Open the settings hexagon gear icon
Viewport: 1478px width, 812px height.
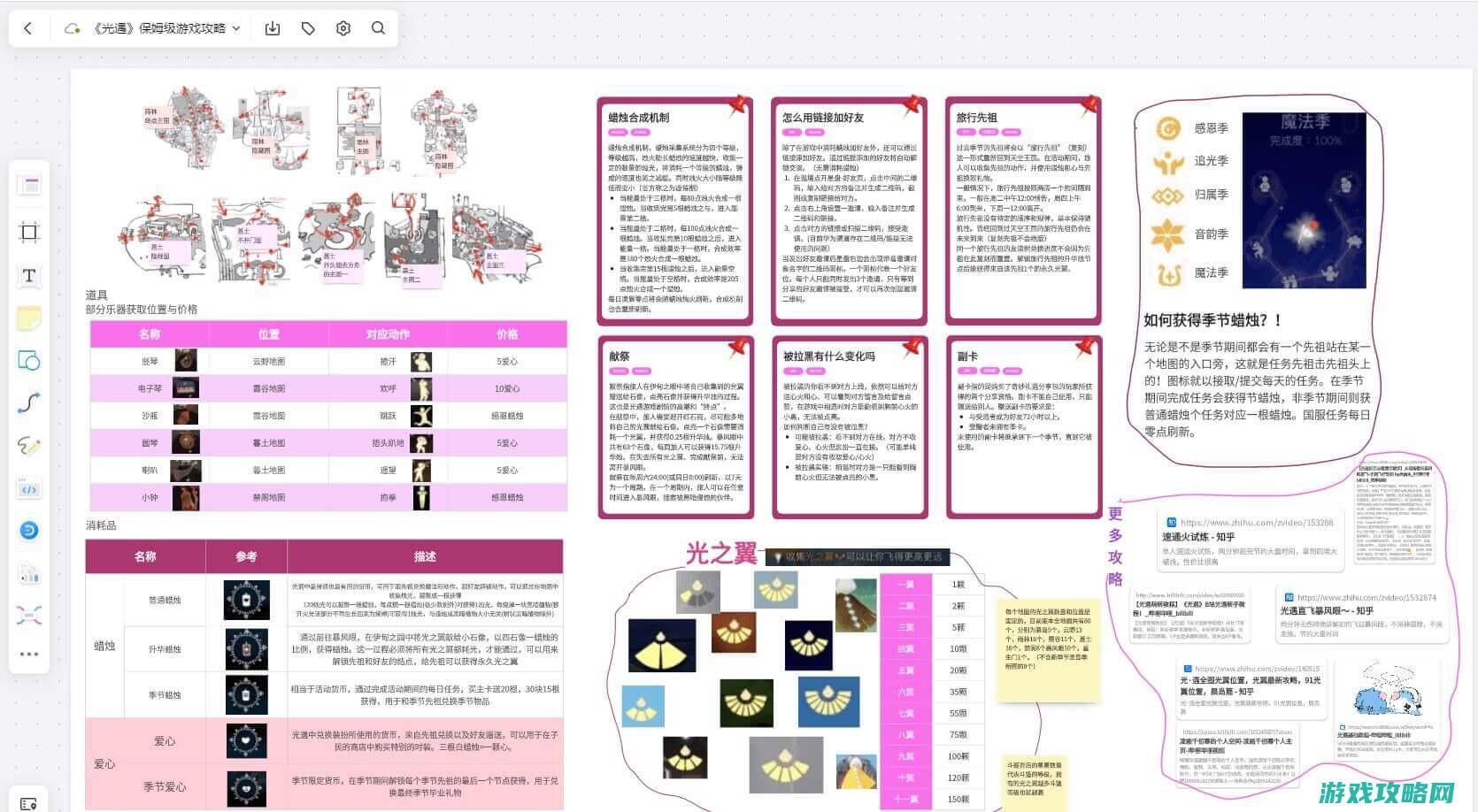tap(343, 28)
